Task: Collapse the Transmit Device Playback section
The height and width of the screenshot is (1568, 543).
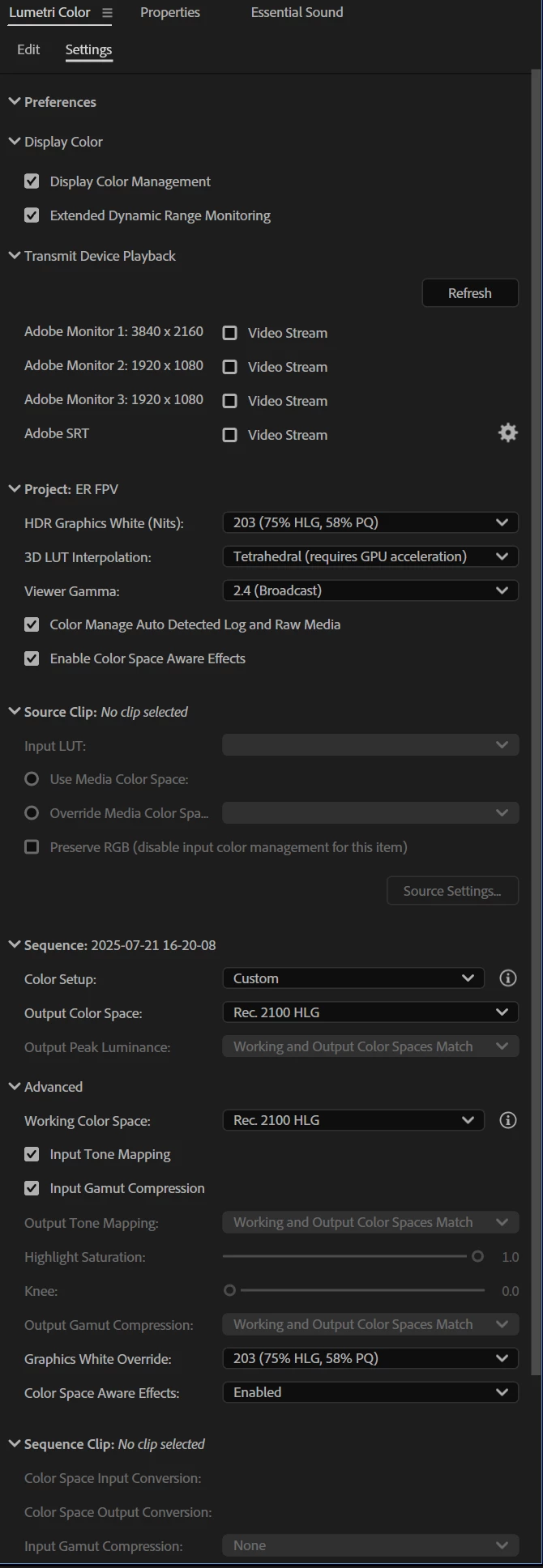Action: (x=14, y=256)
